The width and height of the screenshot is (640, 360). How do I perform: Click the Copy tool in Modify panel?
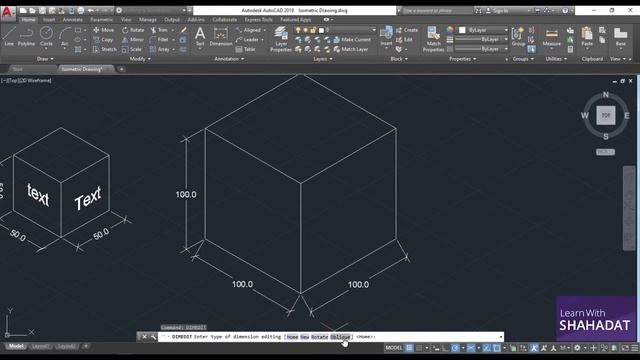103,40
